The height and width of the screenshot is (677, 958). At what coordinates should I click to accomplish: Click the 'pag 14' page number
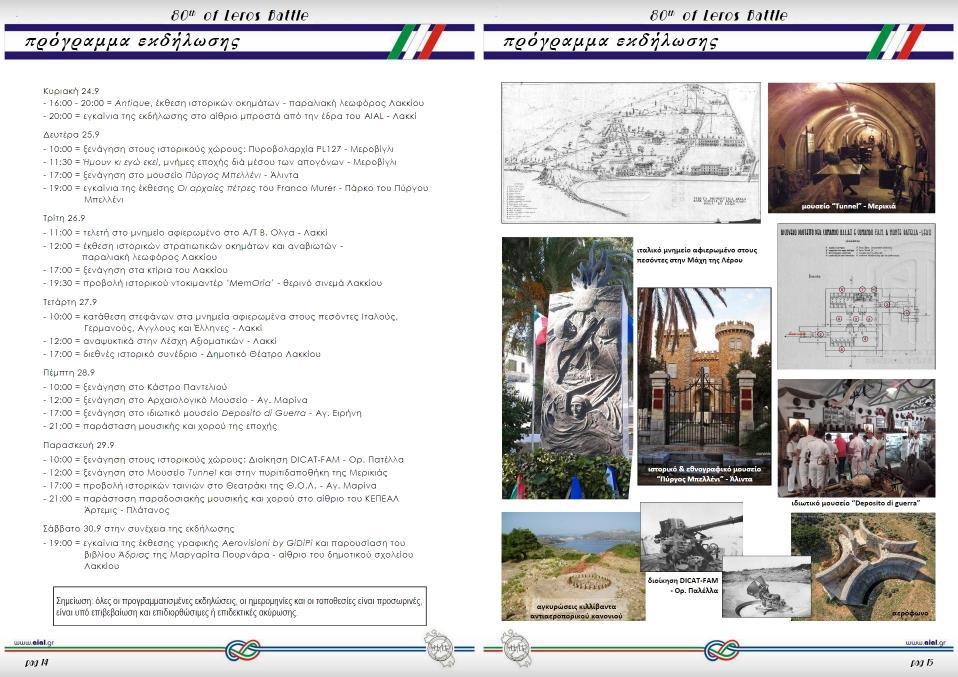(x=37, y=662)
